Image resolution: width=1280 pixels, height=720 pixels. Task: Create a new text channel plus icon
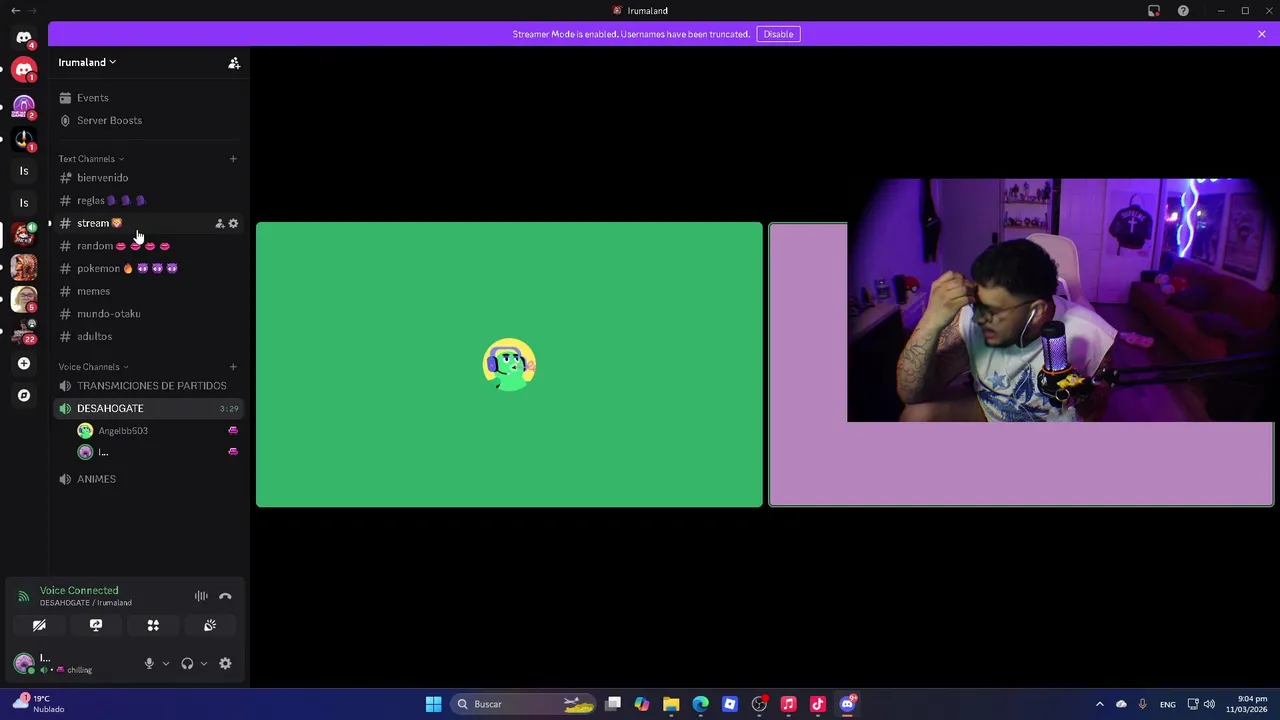(x=233, y=159)
